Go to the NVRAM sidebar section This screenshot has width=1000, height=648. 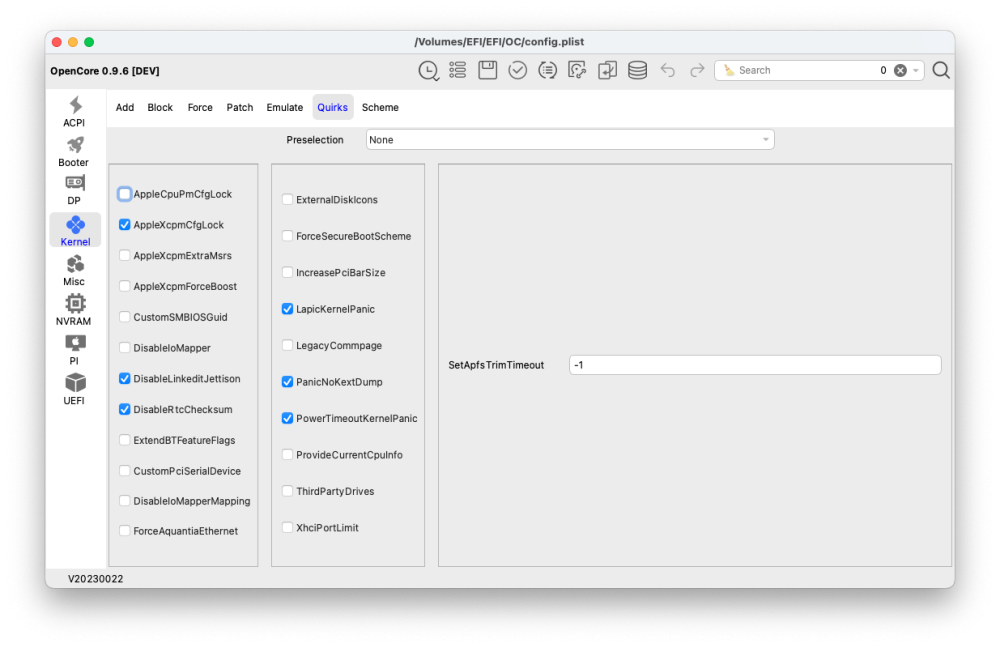click(x=75, y=310)
